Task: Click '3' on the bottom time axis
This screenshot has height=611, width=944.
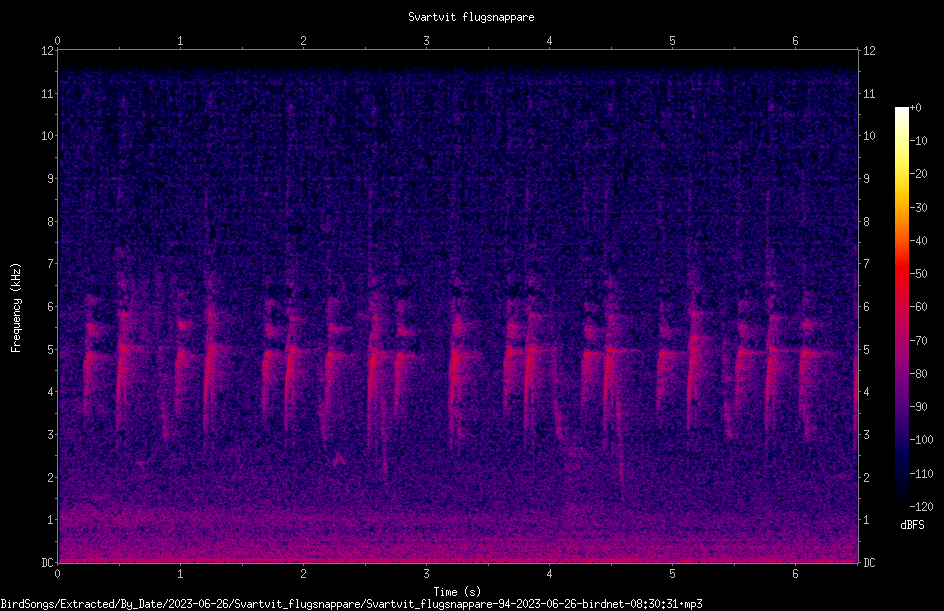Action: click(426, 574)
